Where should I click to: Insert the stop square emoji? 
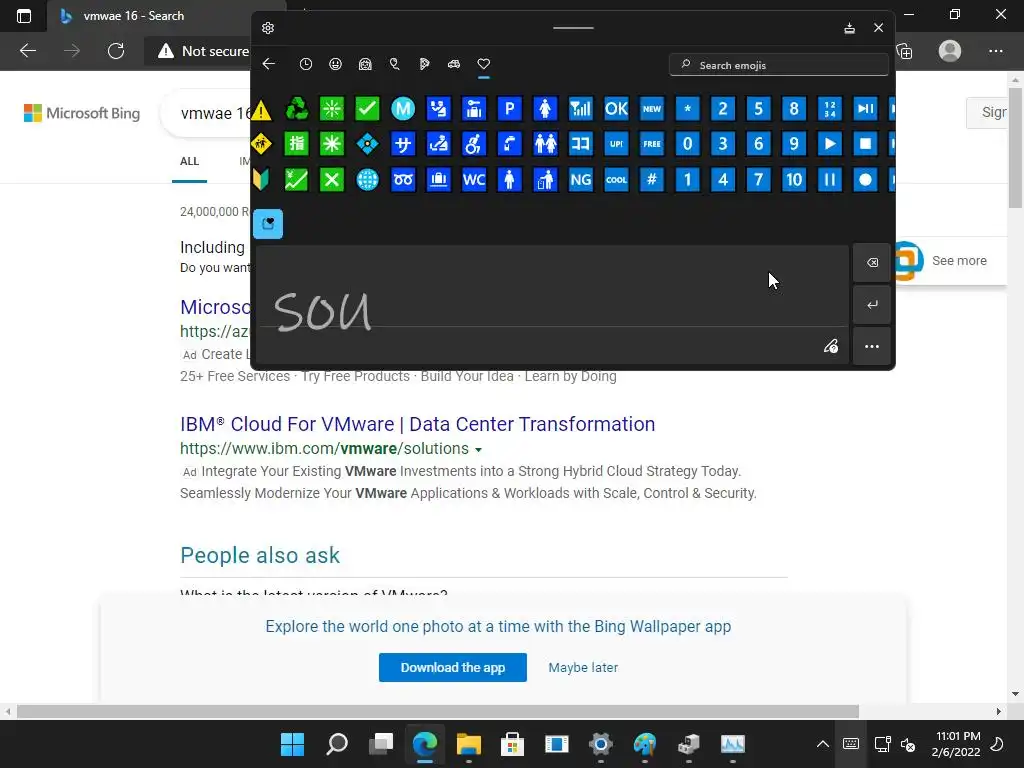(865, 144)
